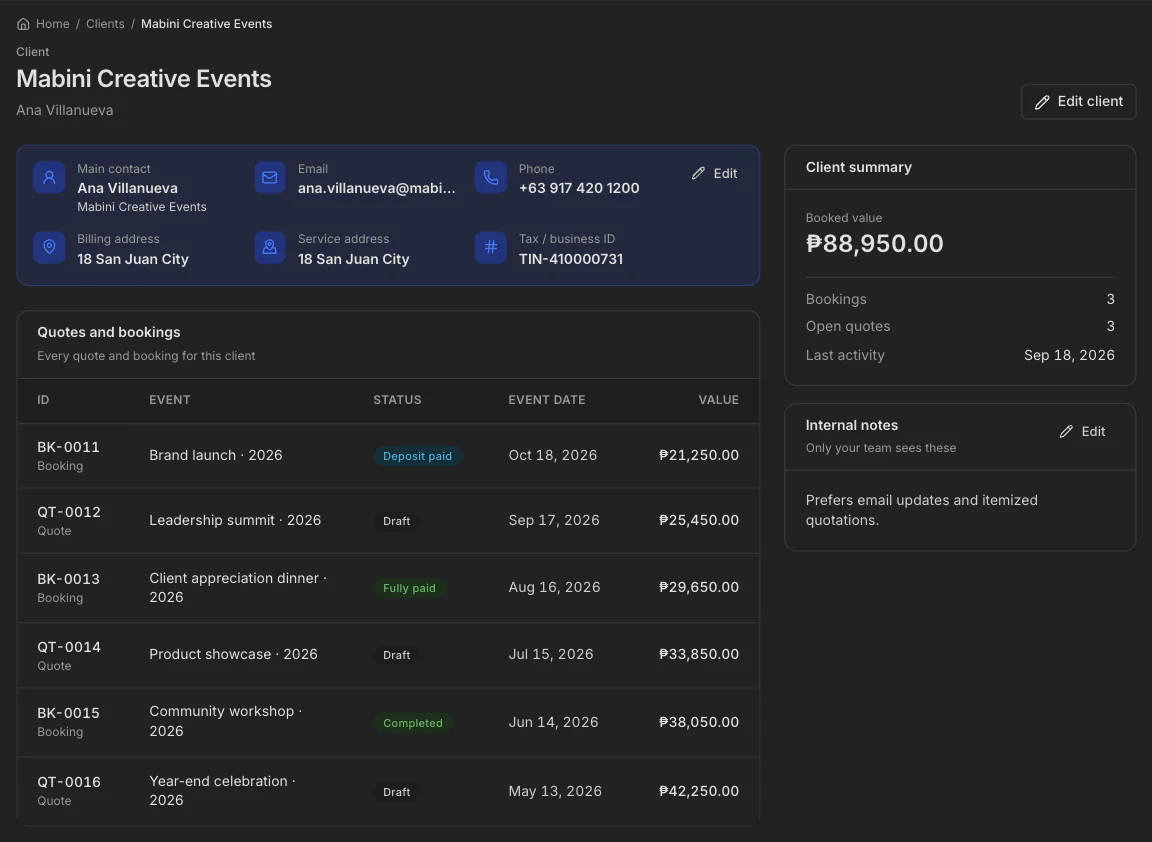The width and height of the screenshot is (1152, 842).
Task: Open Clients breadcrumb link
Action: (105, 24)
